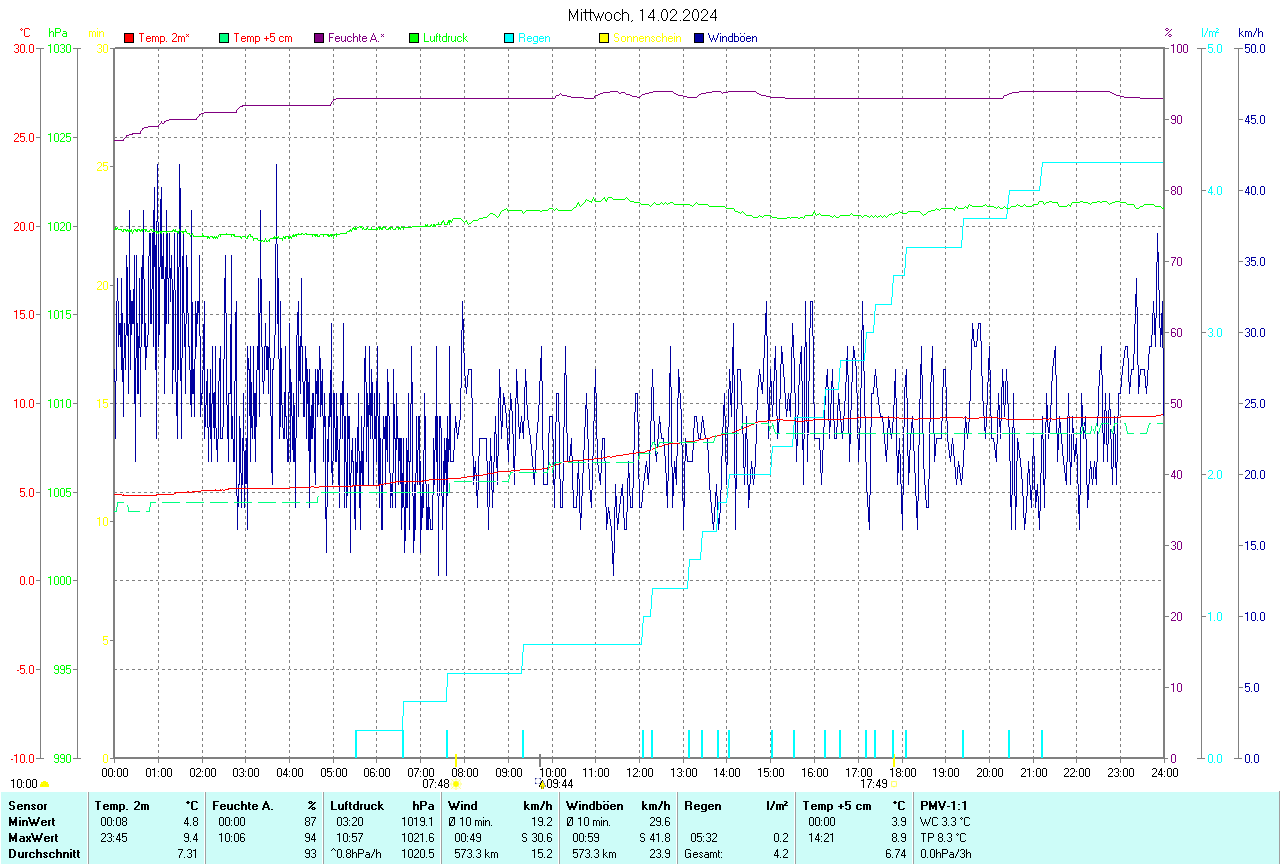Click the '18:00' time axis label

click(902, 772)
